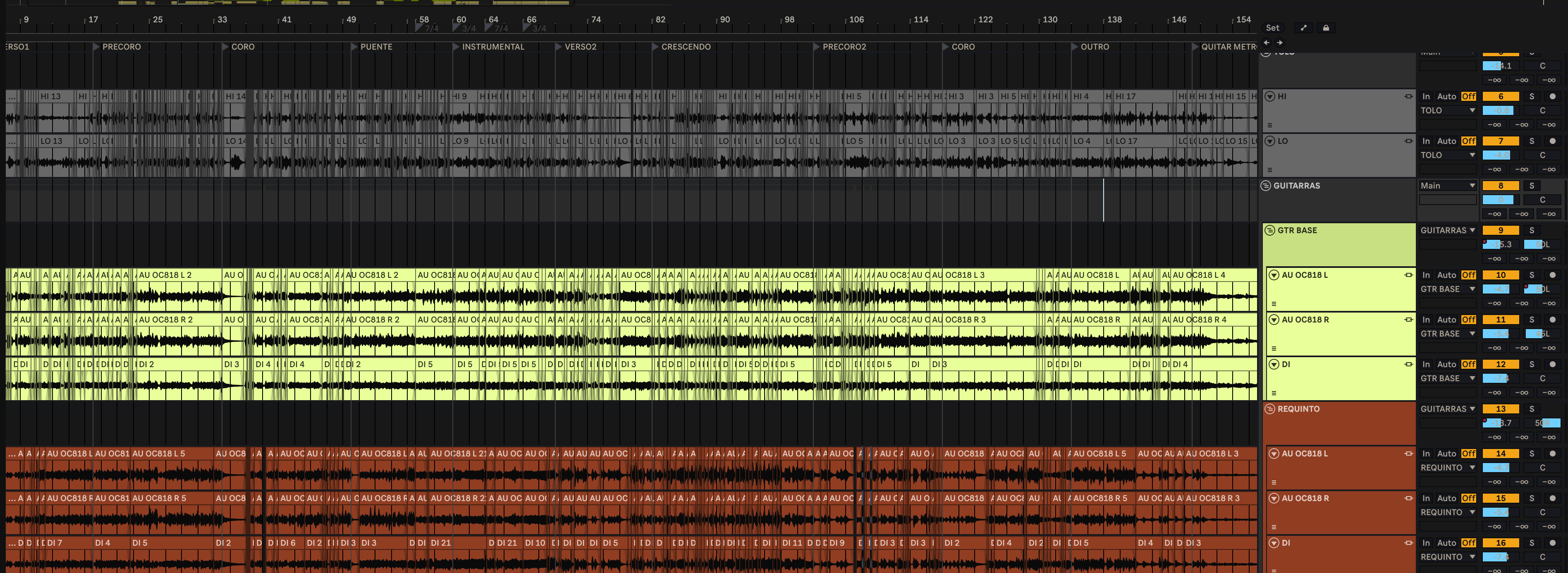Image resolution: width=1568 pixels, height=573 pixels.
Task: Click take lane icon on track 15 AU OC818 R
Action: [x=1408, y=498]
